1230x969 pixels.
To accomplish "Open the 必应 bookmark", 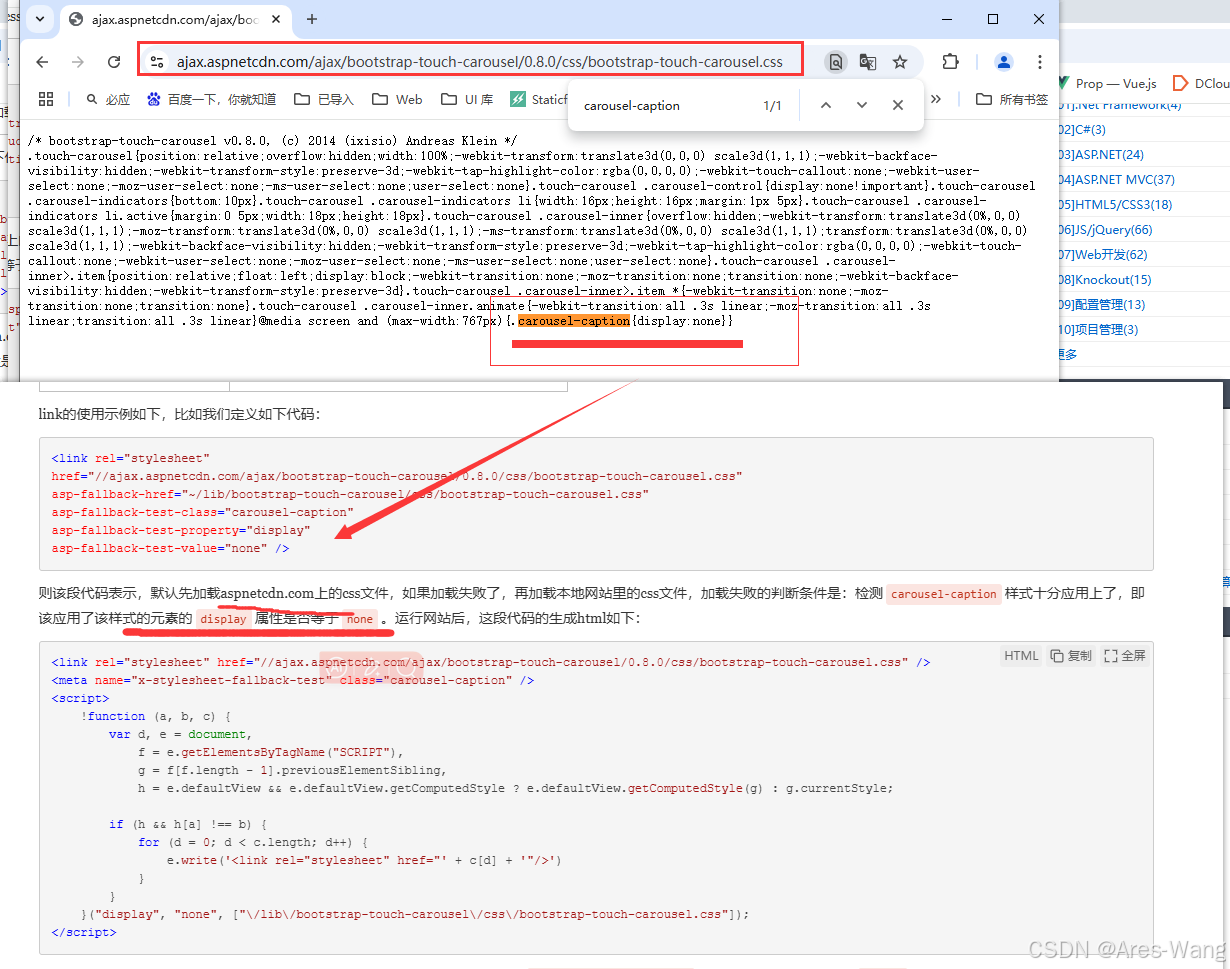I will [108, 99].
